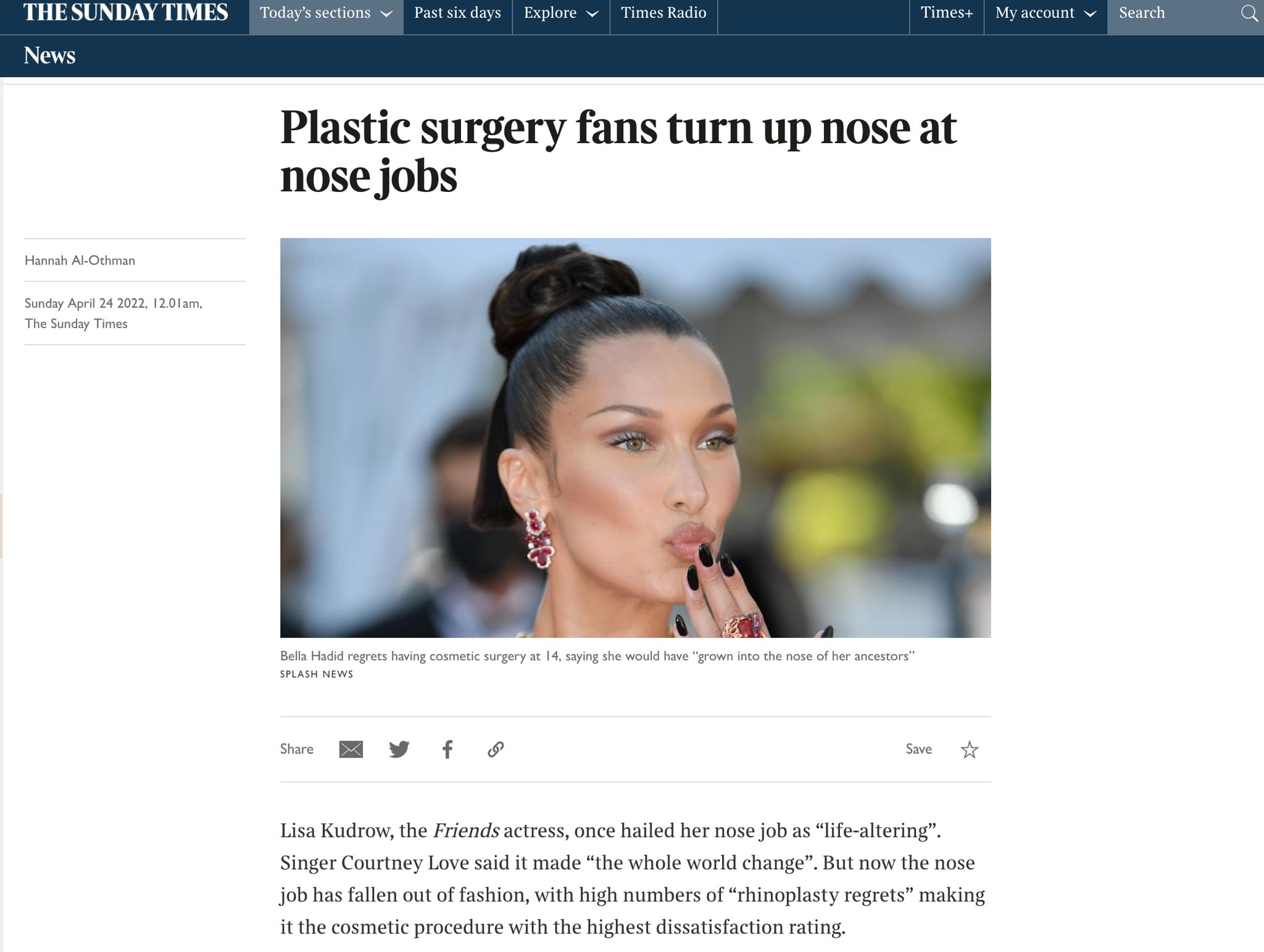Screen dimensions: 1264x952
Task: Go to Past six days
Action: point(457,13)
